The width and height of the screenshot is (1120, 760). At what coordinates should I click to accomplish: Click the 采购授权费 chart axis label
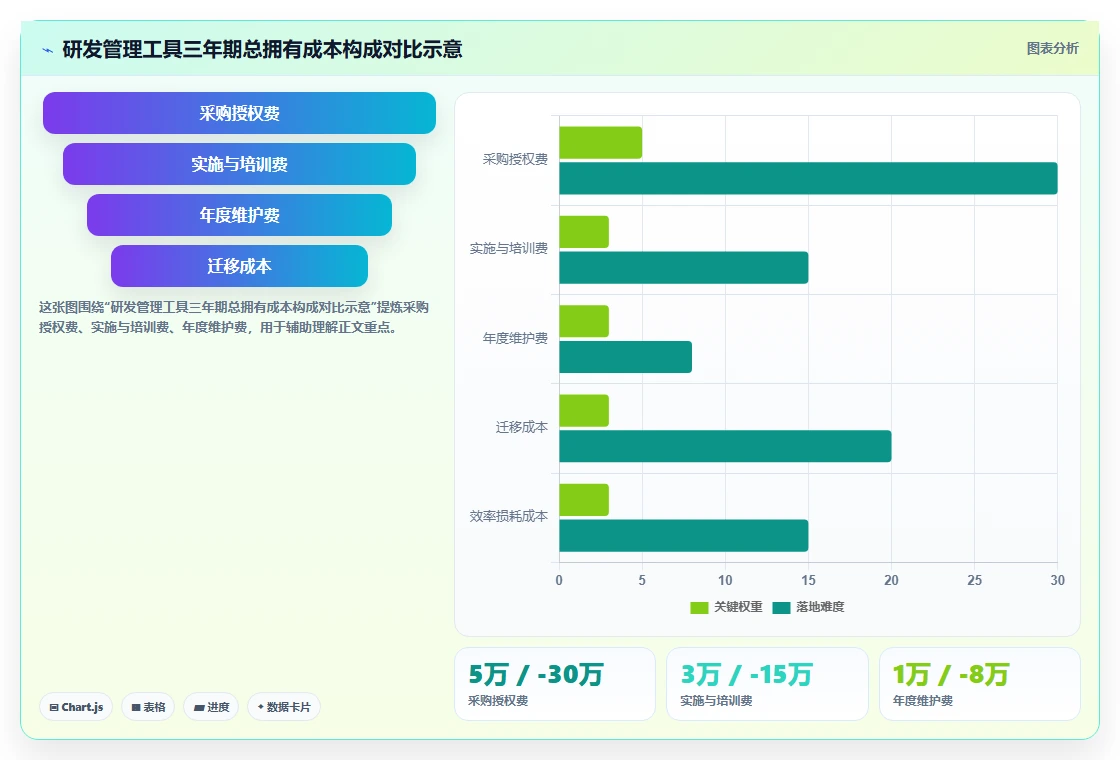click(x=515, y=159)
